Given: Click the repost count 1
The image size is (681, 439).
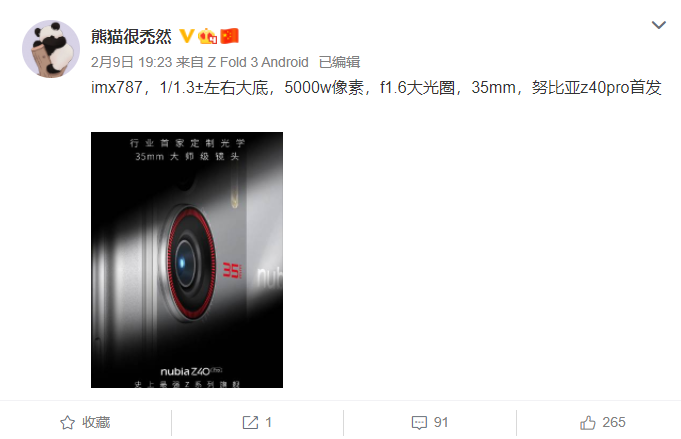Looking at the screenshot, I should (268, 422).
